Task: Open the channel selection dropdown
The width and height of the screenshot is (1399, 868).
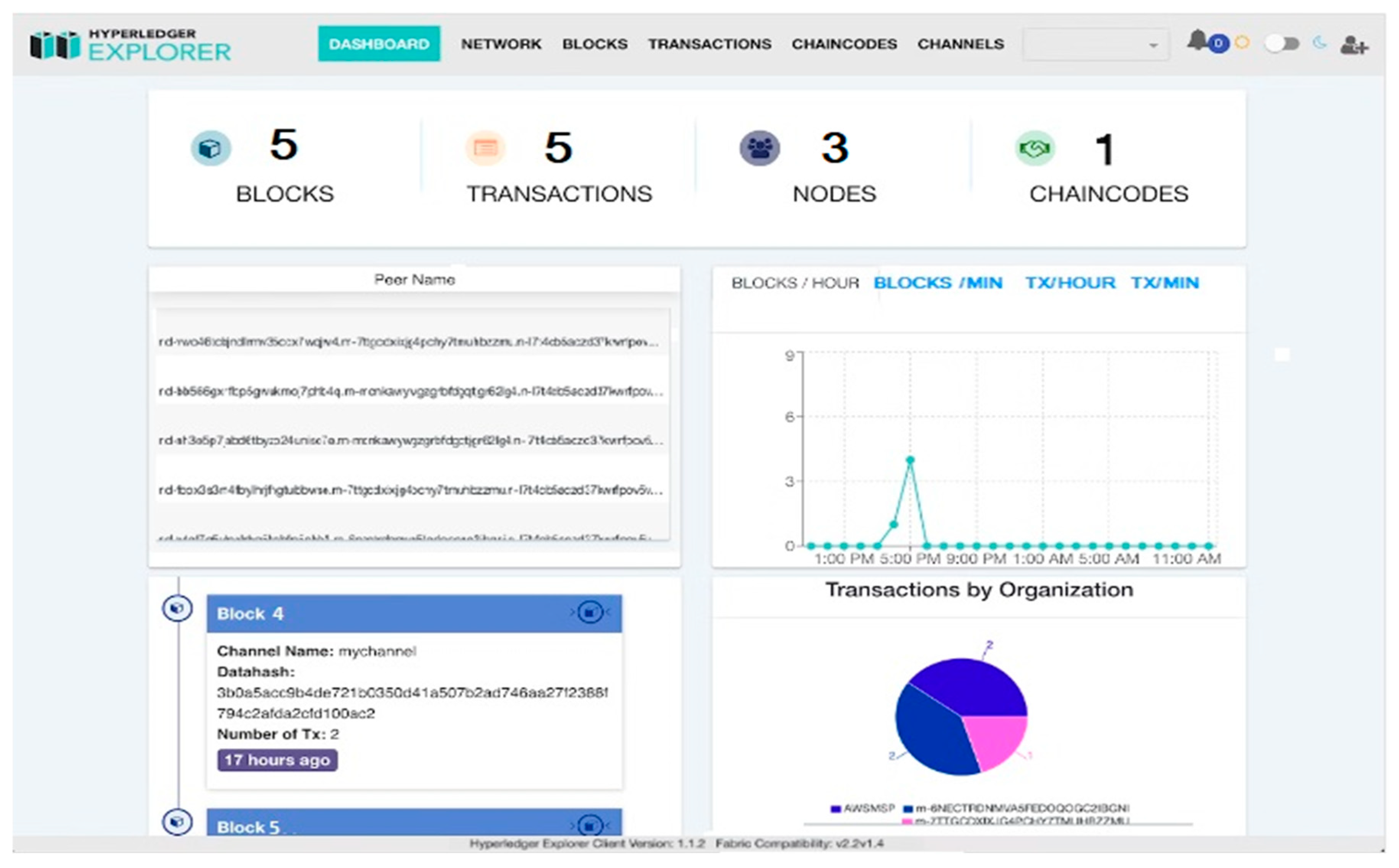Action: pyautogui.click(x=1094, y=44)
